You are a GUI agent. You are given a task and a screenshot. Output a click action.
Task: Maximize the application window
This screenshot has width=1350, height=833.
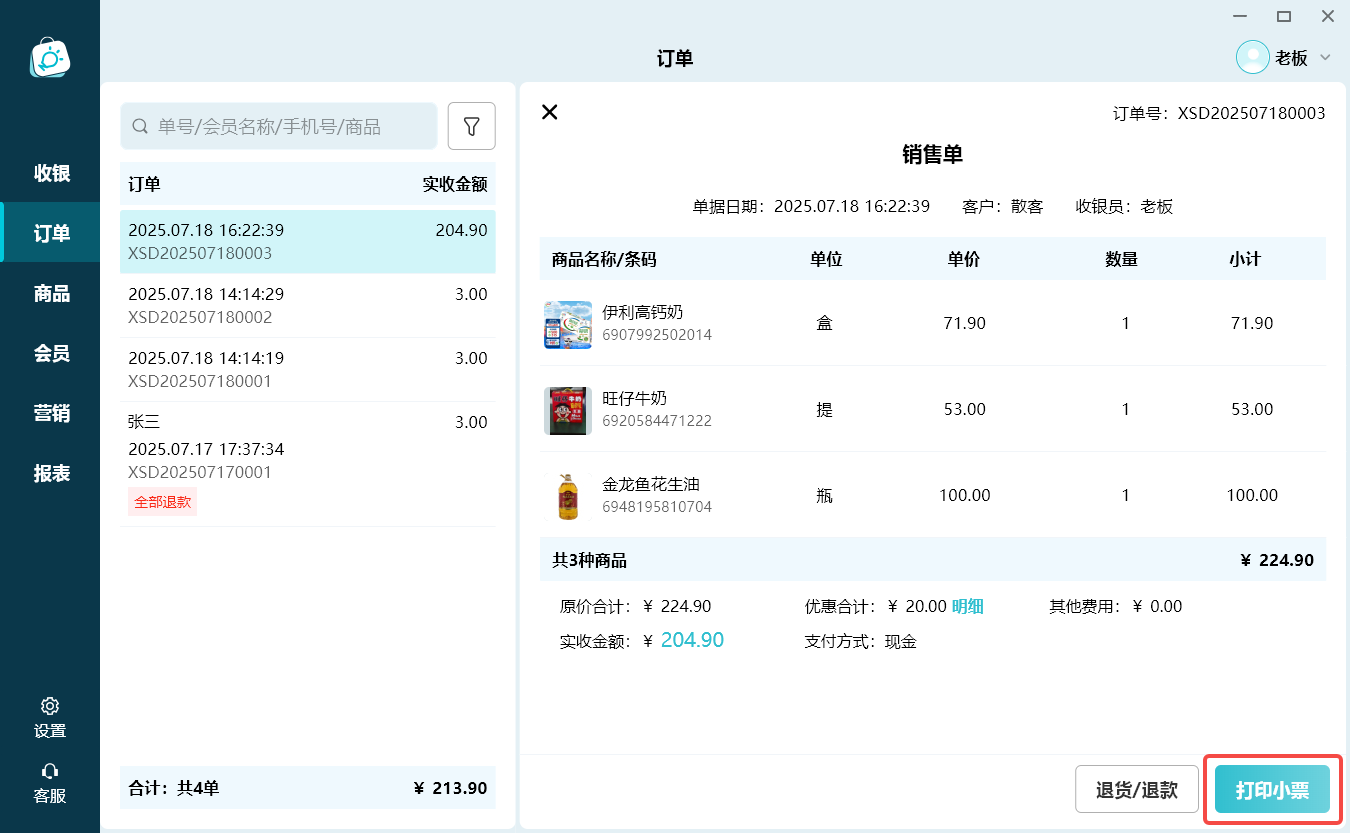coord(1284,16)
